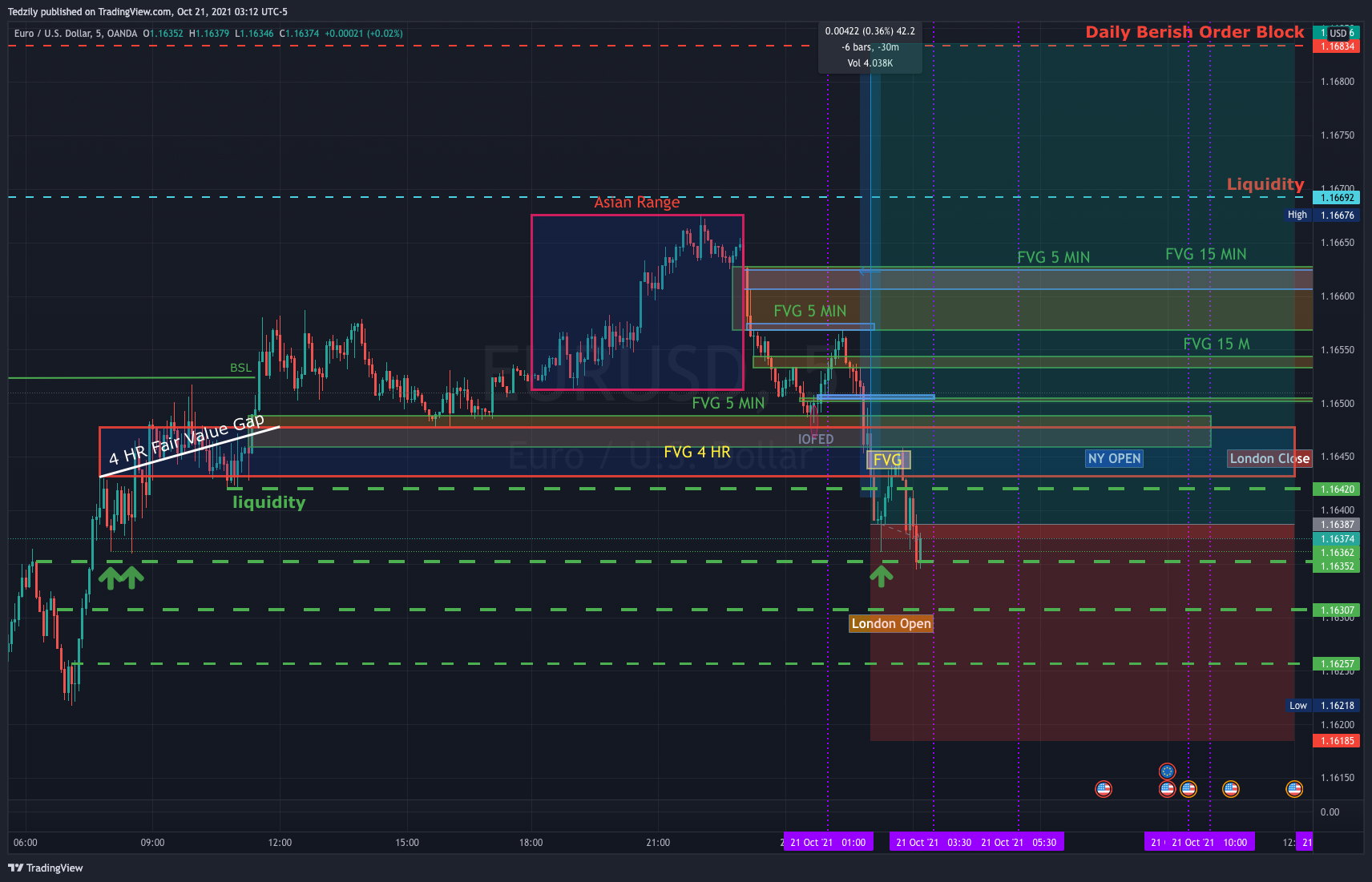Select the red Liquidity label
Viewport: 1372px width, 882px height.
(x=1265, y=184)
